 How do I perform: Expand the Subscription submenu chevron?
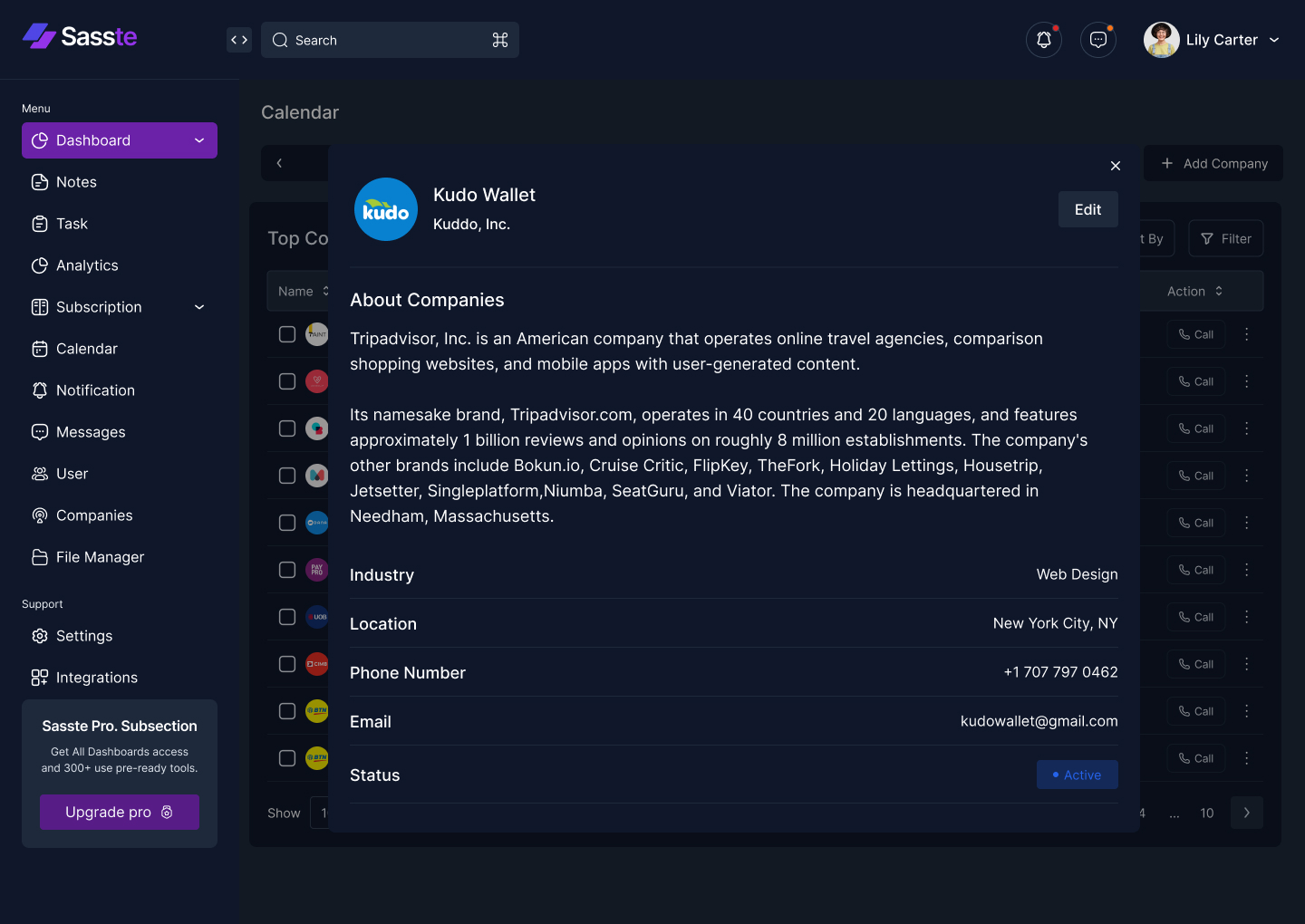point(199,307)
